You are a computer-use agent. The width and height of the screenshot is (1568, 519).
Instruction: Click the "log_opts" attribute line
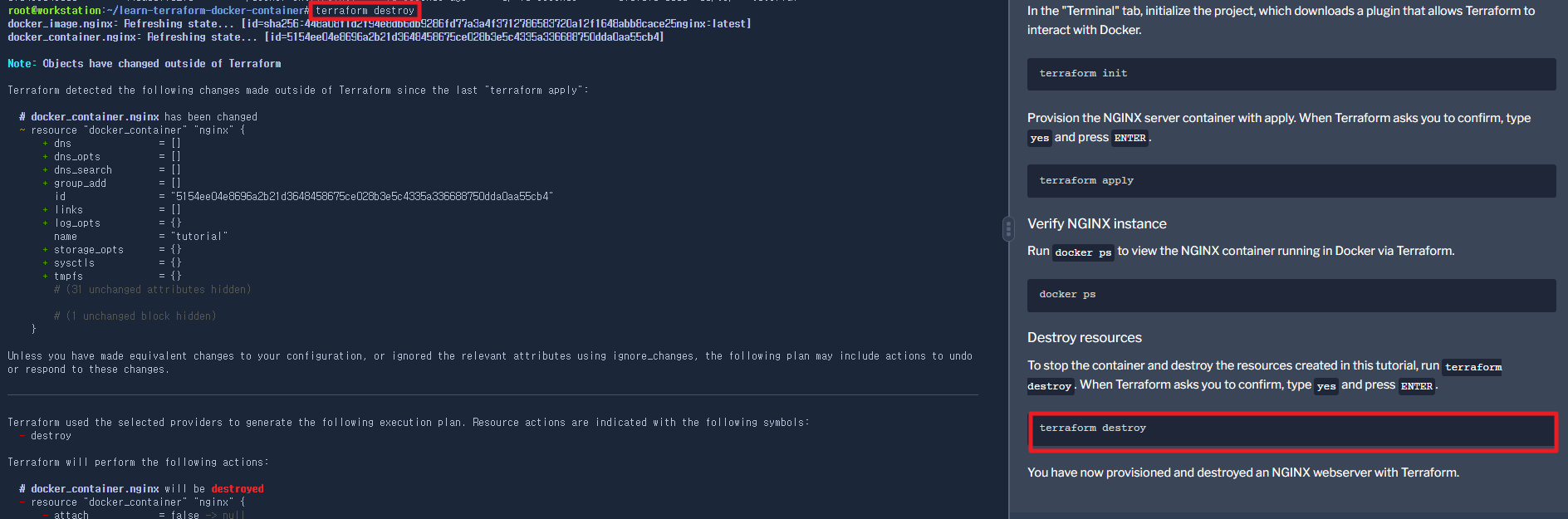pyautogui.click(x=111, y=223)
